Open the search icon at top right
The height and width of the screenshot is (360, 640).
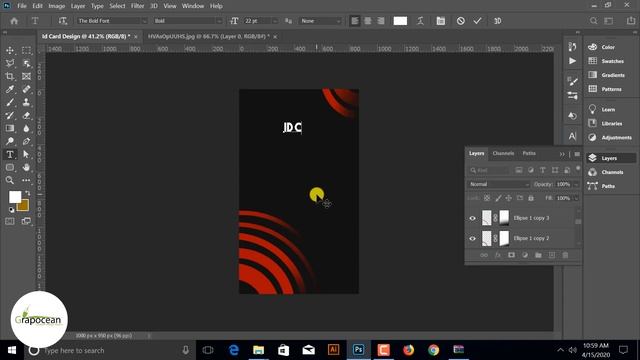(593, 21)
